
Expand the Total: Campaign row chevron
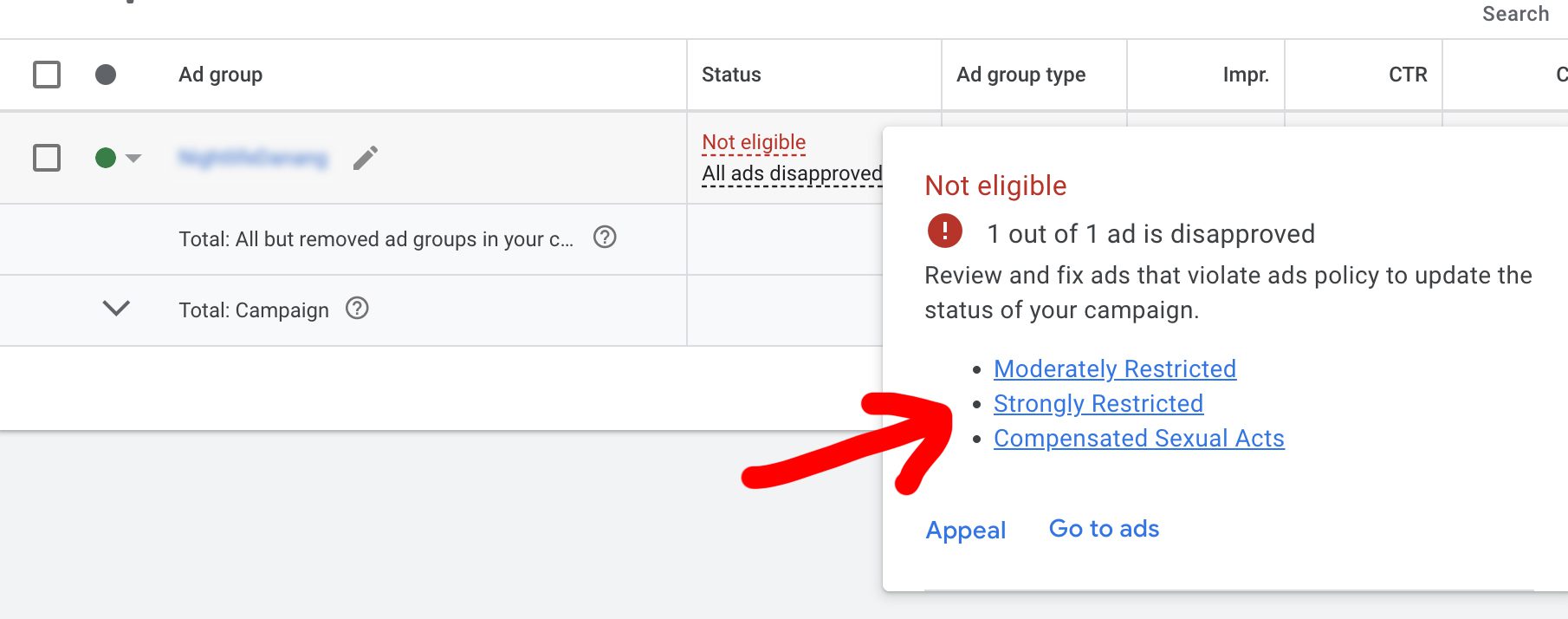pyautogui.click(x=116, y=309)
